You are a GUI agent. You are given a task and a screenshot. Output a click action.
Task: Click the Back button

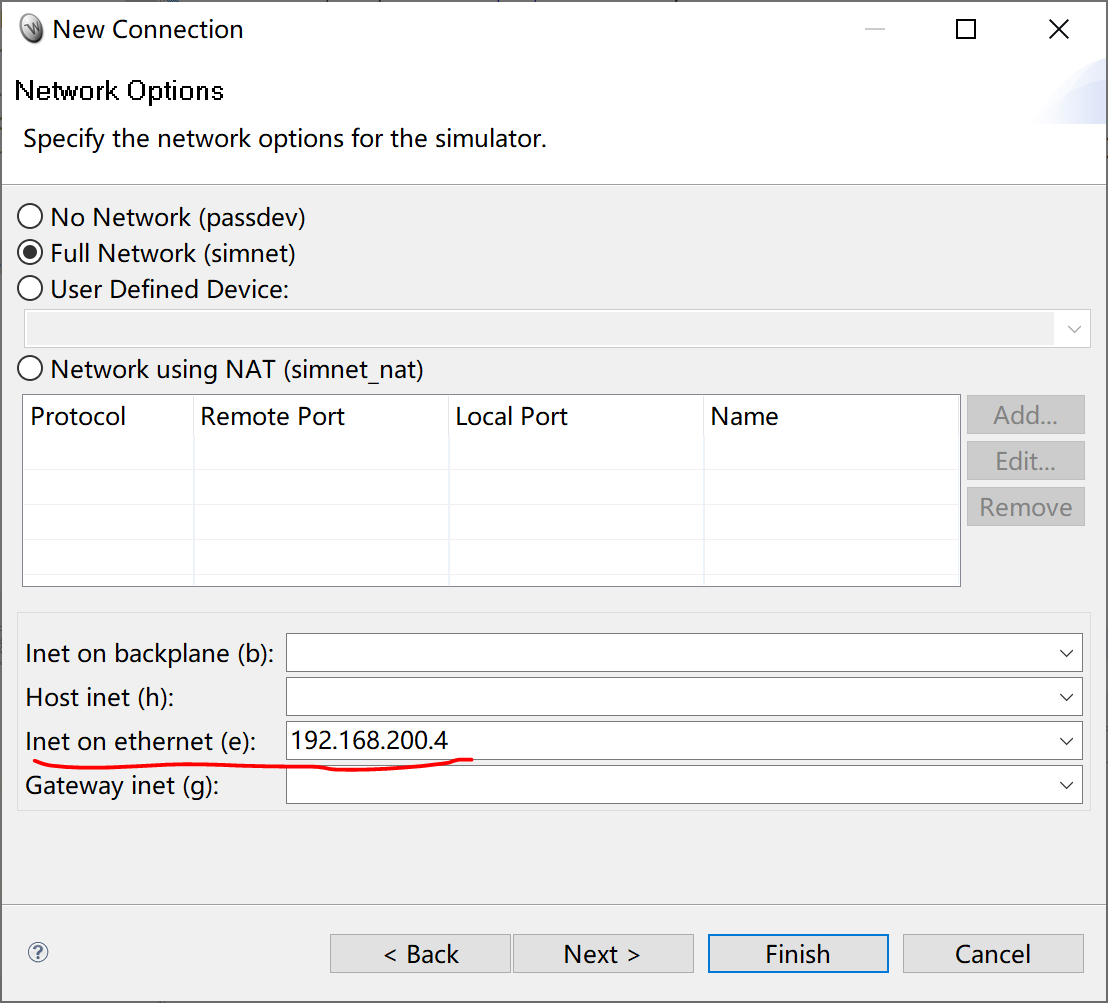coord(419,953)
